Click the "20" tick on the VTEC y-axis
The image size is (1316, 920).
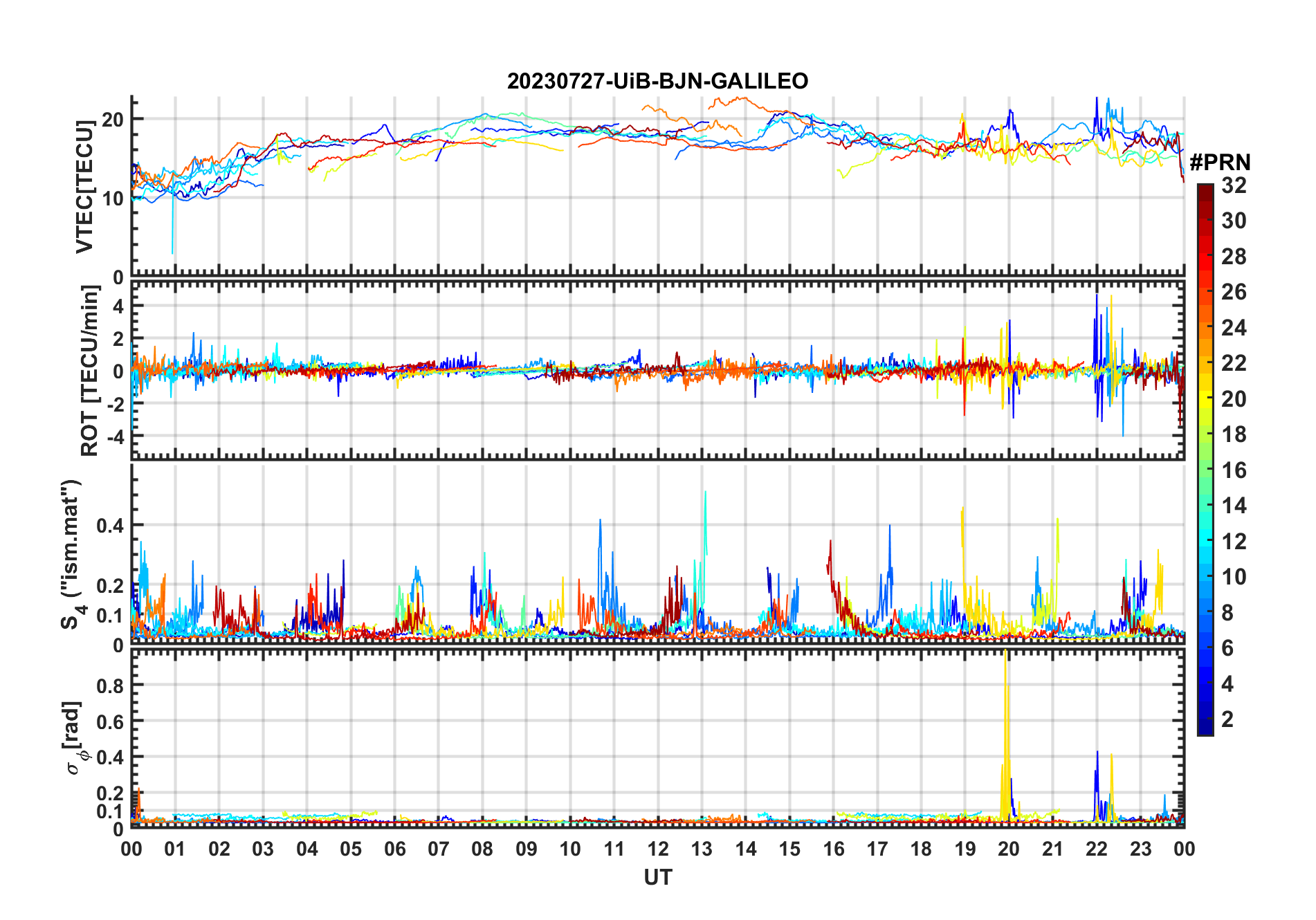click(x=113, y=119)
